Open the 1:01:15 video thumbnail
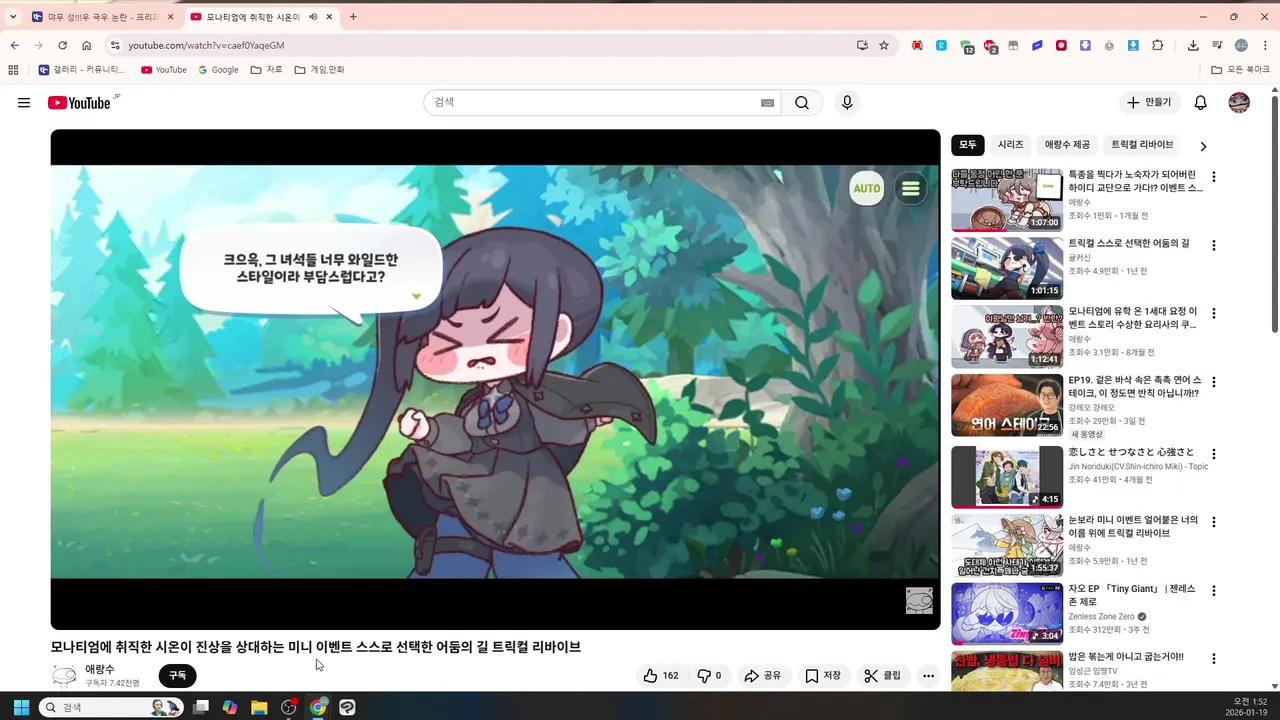This screenshot has height=720, width=1280. (x=1007, y=268)
